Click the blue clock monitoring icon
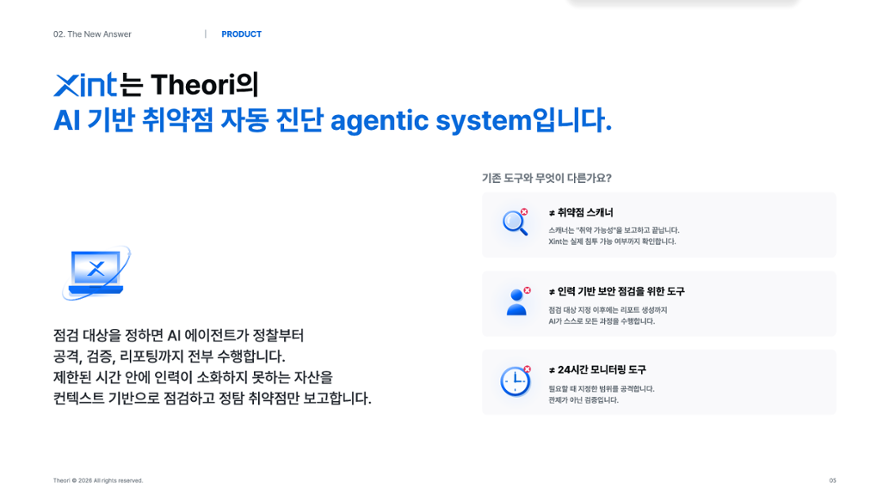This screenshot has height=500, width=889. click(515, 381)
